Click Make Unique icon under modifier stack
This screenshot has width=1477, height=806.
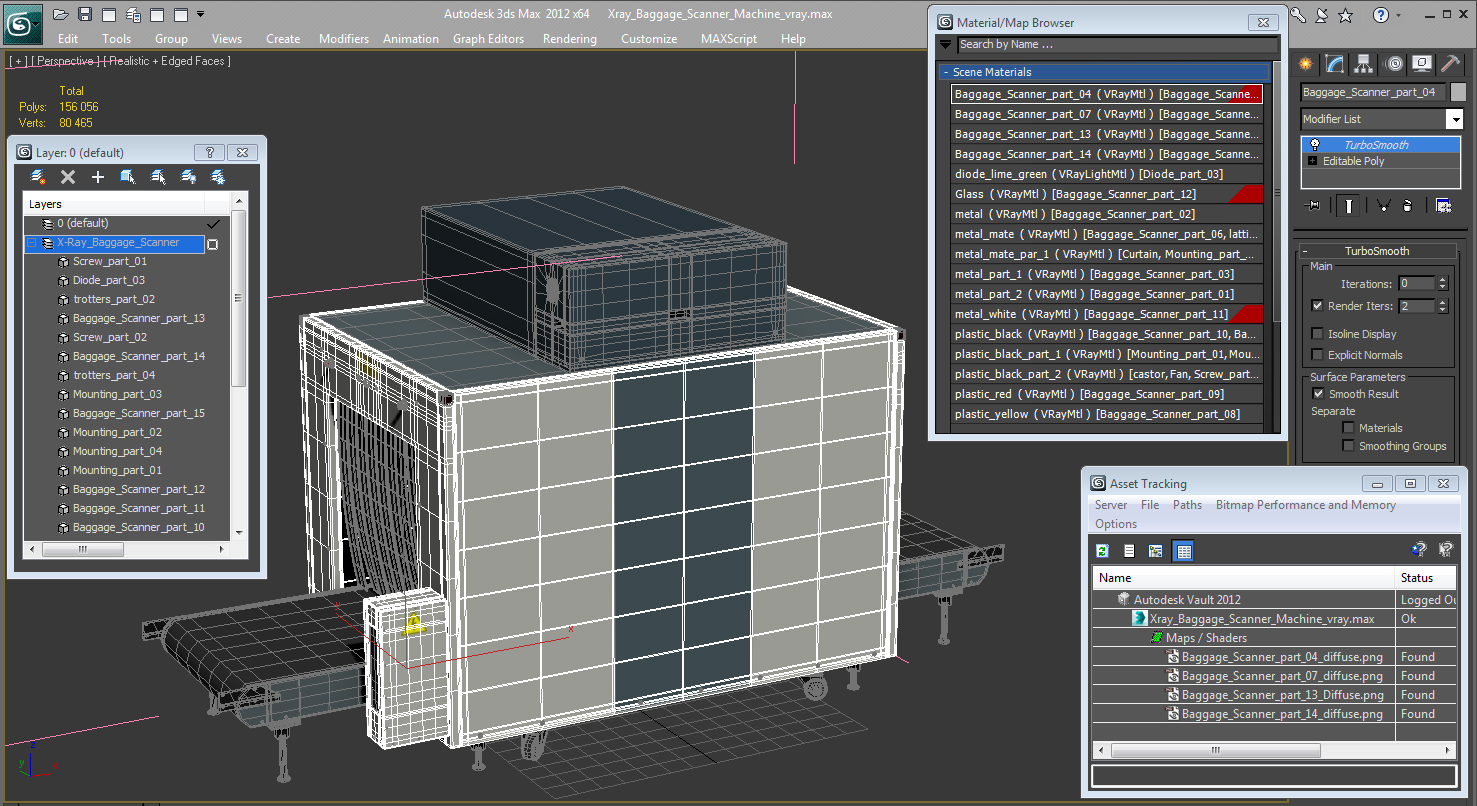click(1383, 205)
